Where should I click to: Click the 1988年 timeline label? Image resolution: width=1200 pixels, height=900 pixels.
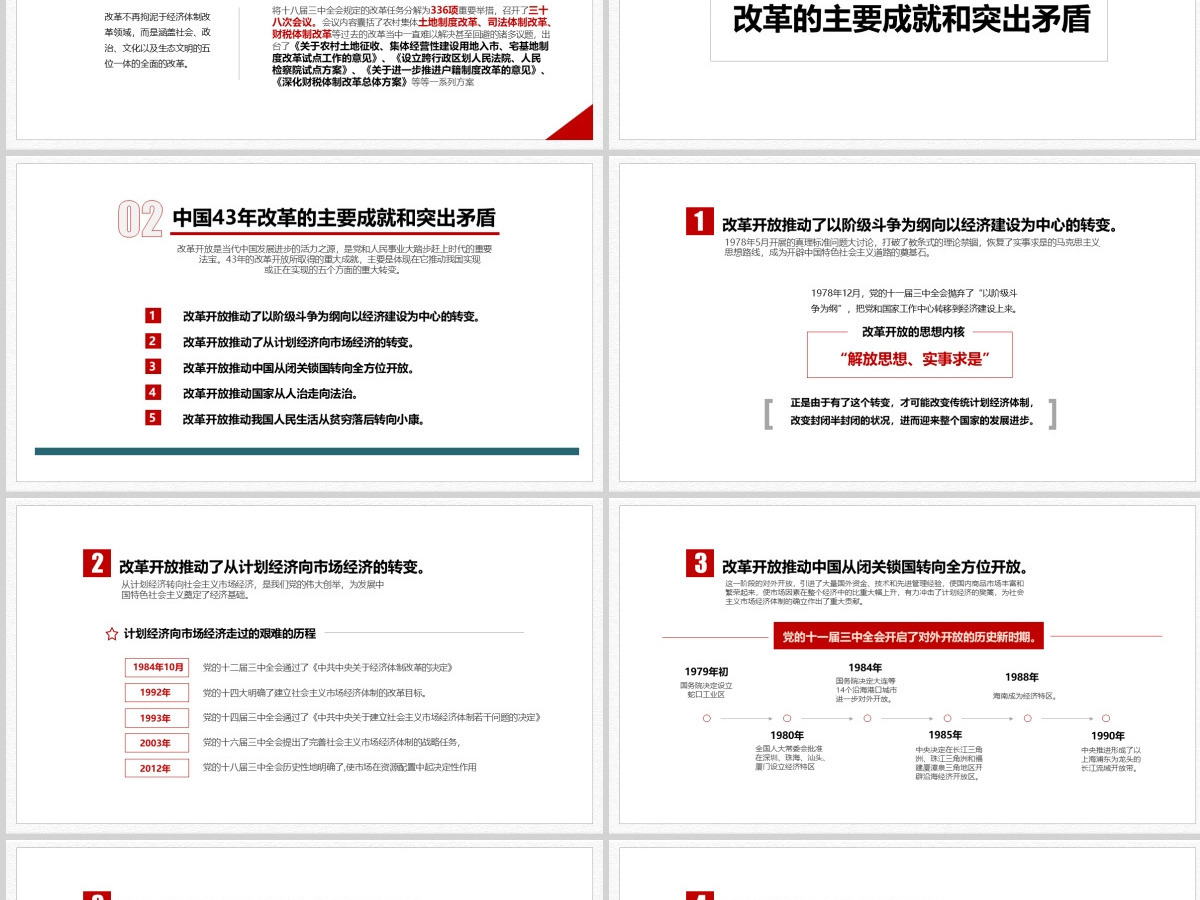click(x=1022, y=677)
